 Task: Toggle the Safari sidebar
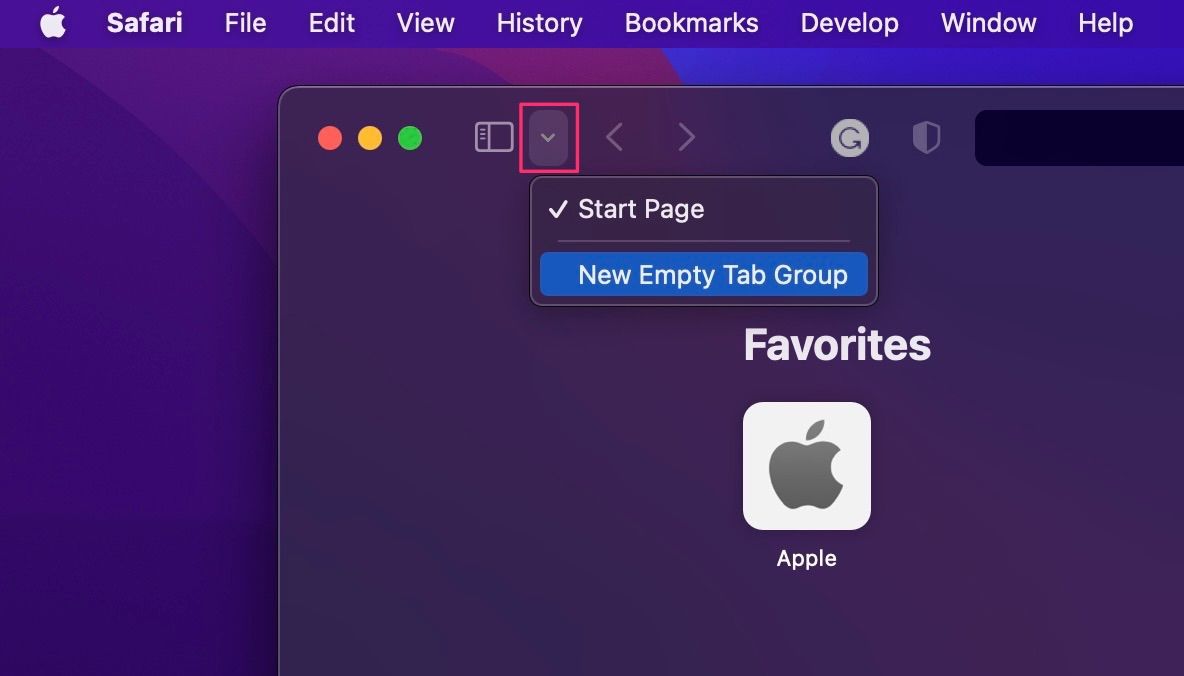pos(494,137)
